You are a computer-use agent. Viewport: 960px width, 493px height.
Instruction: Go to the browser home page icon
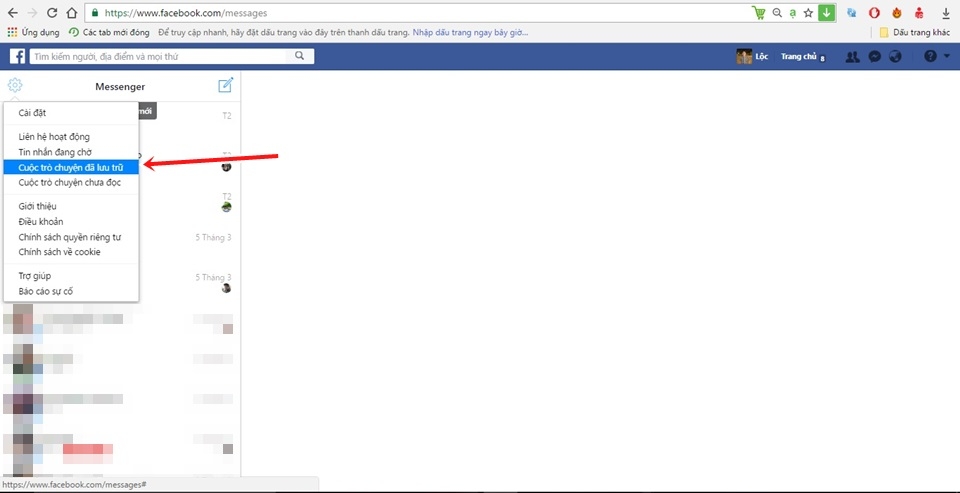[x=72, y=13]
